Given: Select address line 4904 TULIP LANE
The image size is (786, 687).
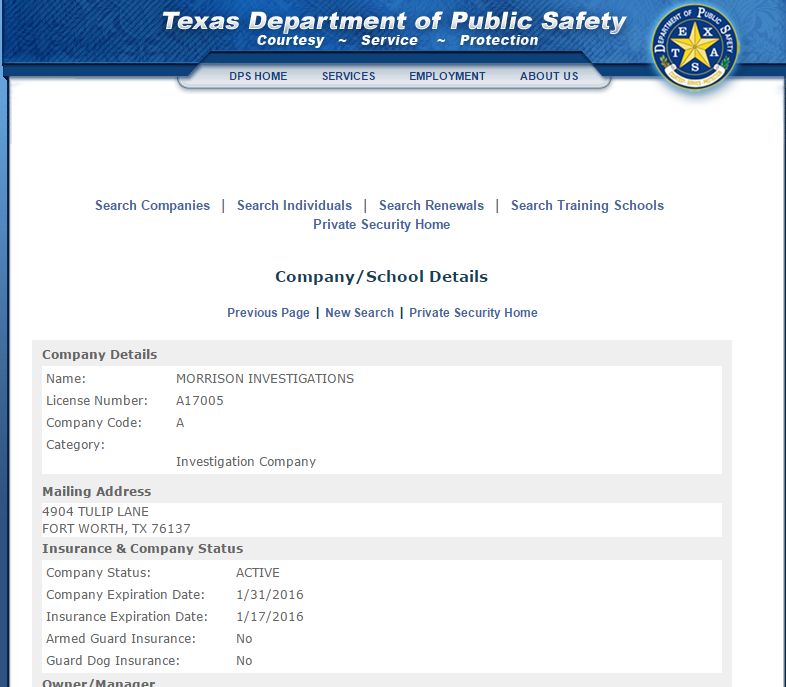Looking at the screenshot, I should click(x=95, y=512).
